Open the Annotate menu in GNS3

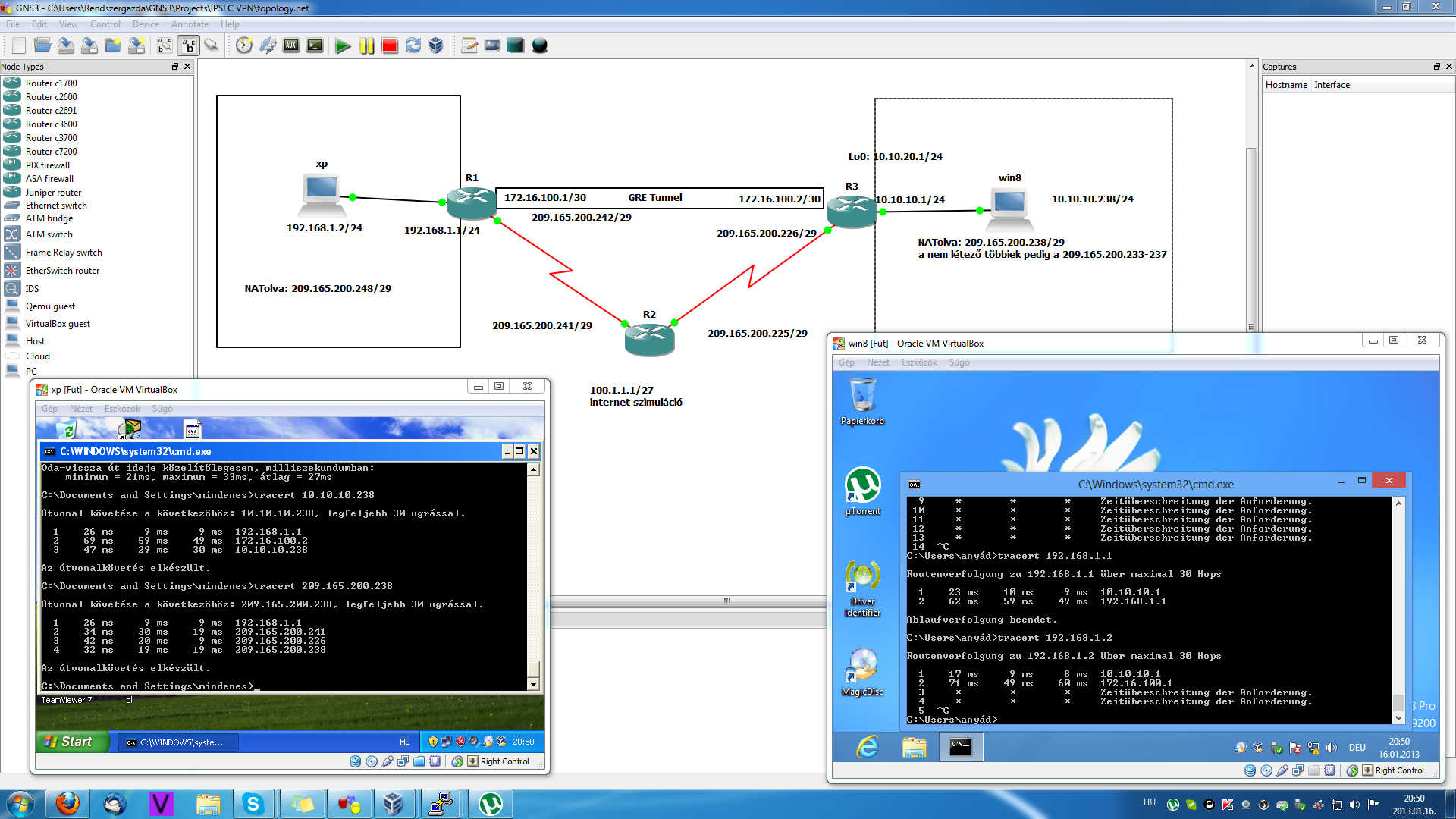coord(190,24)
